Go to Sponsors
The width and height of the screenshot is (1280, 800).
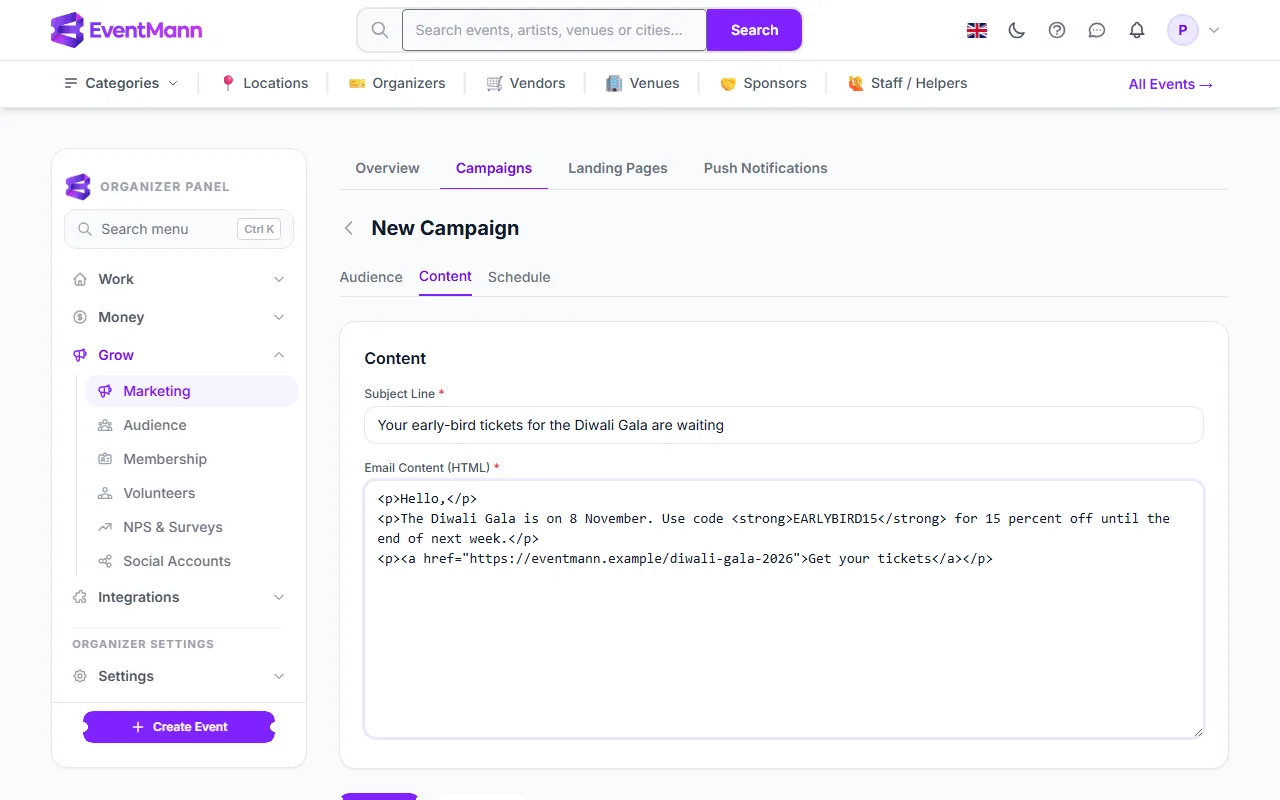tap(763, 83)
